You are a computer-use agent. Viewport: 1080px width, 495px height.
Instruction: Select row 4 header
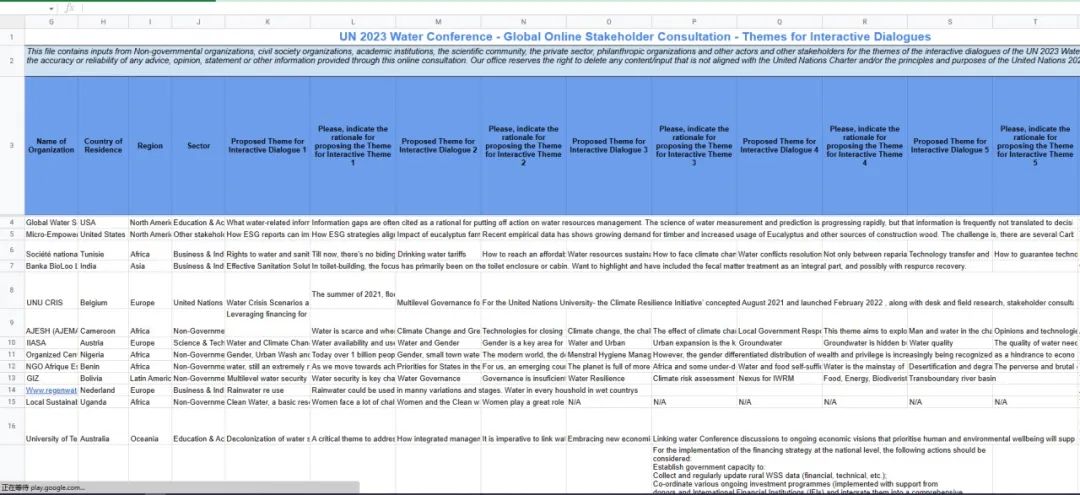pos(12,222)
